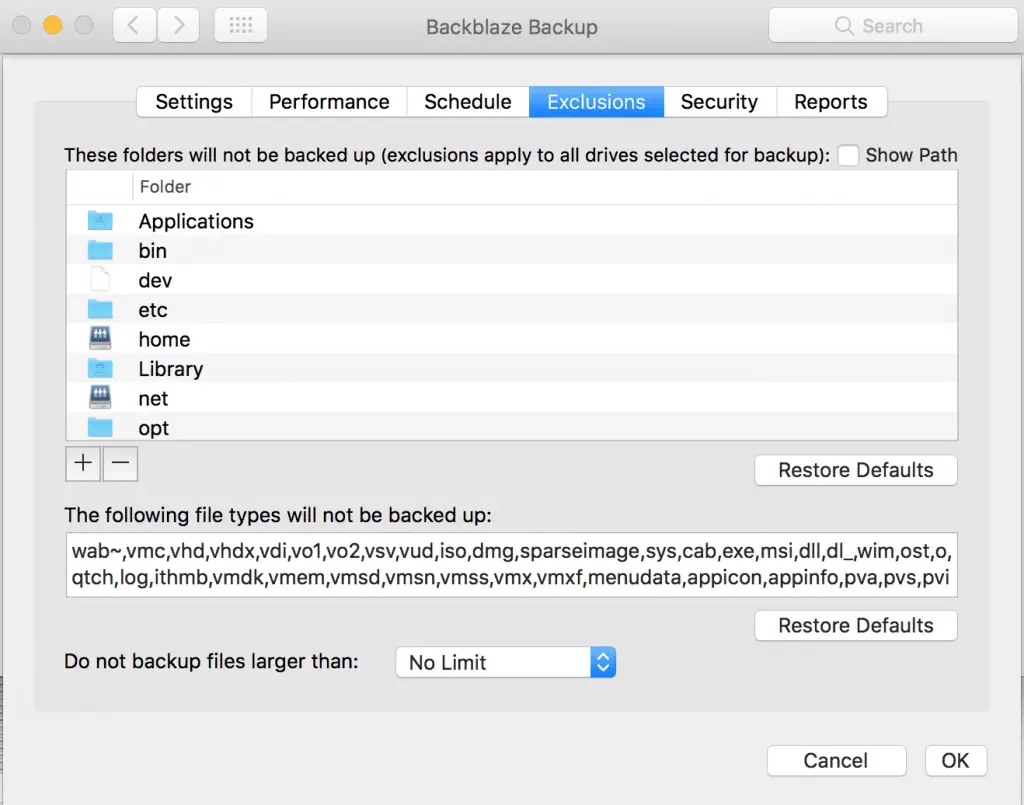Click the opt folder icon

point(100,428)
